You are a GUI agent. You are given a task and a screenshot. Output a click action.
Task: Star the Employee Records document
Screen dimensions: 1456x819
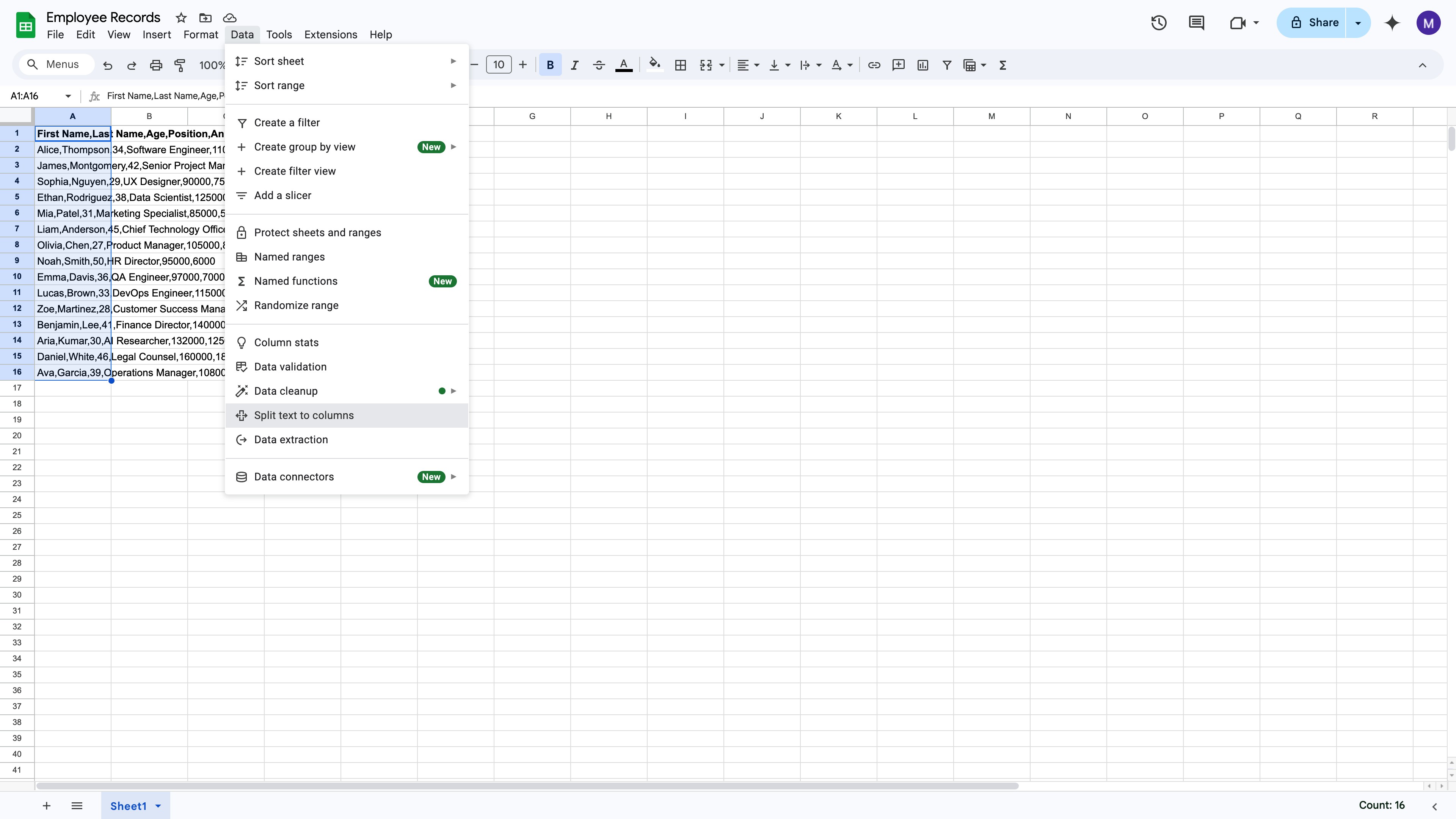[x=181, y=17]
